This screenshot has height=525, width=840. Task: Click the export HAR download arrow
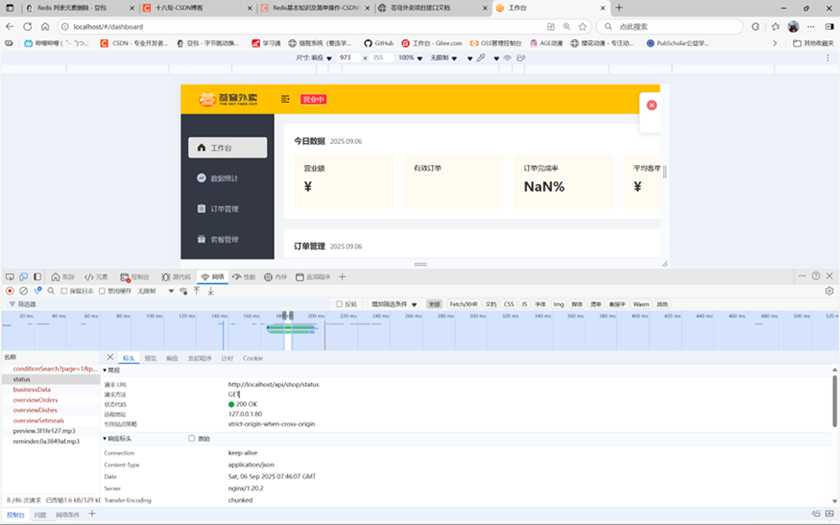point(211,291)
